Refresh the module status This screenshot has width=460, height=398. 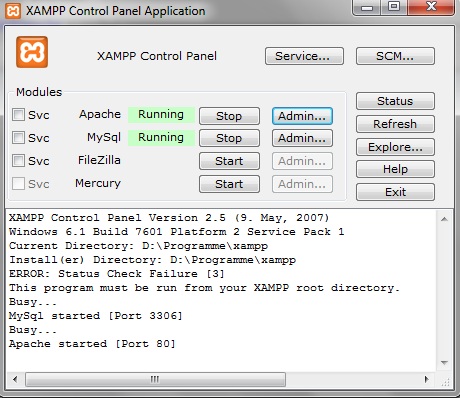[x=395, y=124]
